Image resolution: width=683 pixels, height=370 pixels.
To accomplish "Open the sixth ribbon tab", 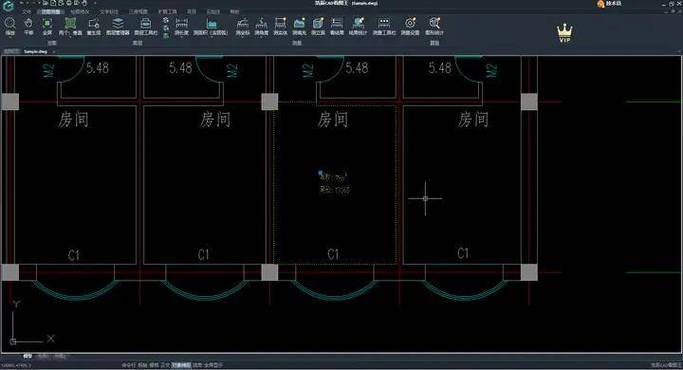I will pyautogui.click(x=167, y=12).
